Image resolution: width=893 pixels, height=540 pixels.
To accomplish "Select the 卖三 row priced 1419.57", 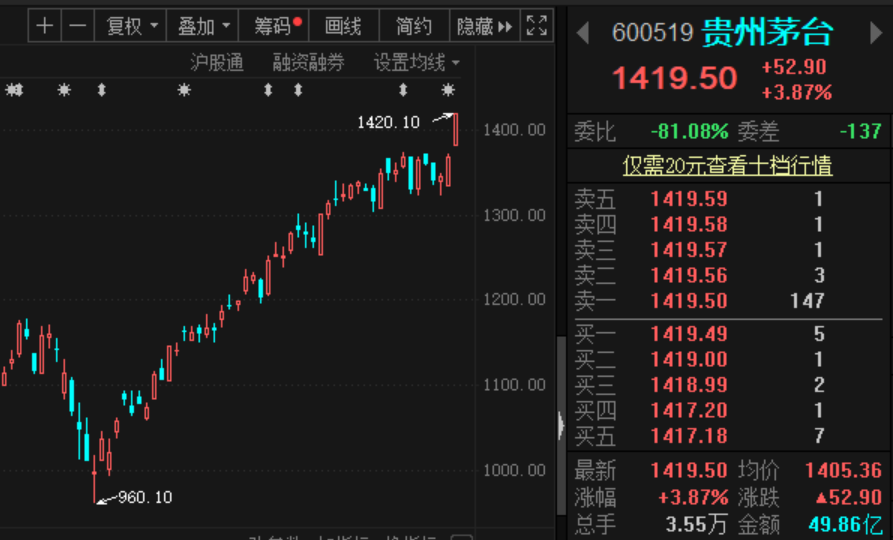I will (x=728, y=250).
